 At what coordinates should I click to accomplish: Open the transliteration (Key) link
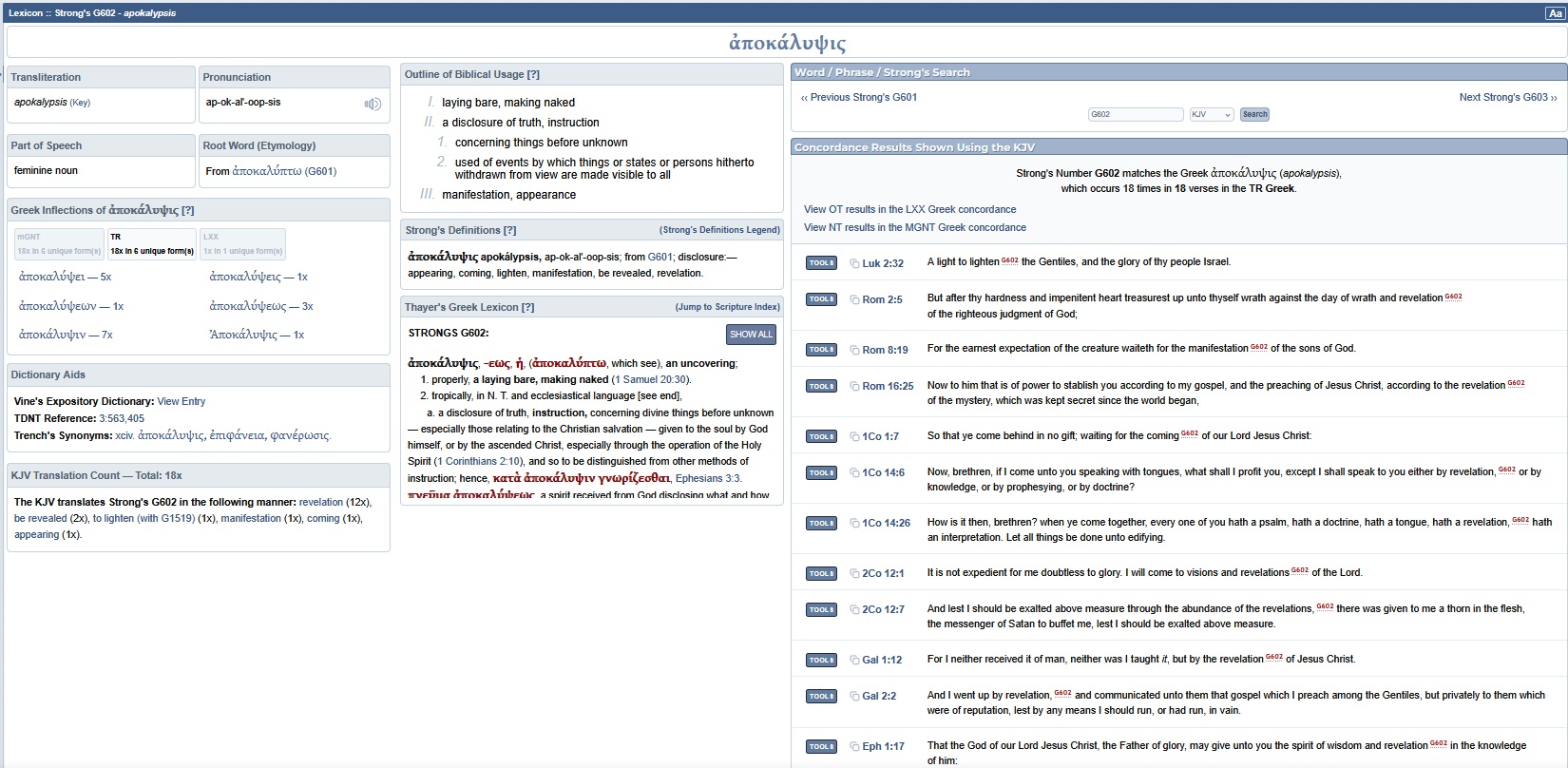coord(80,103)
